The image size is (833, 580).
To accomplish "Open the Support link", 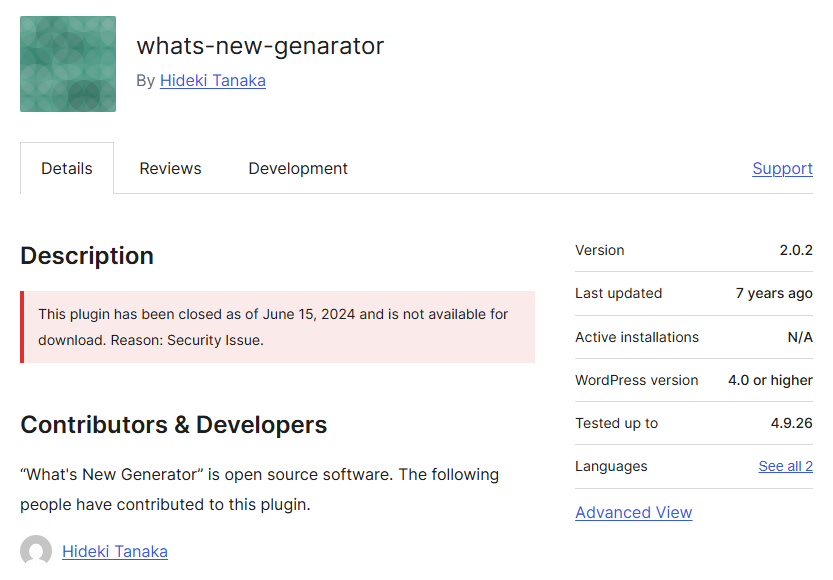I will (783, 168).
